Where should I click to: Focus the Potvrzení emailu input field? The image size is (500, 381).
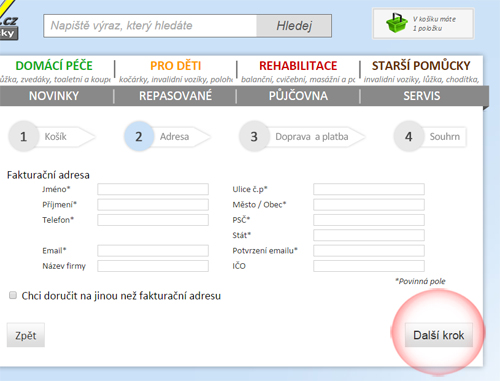369,251
